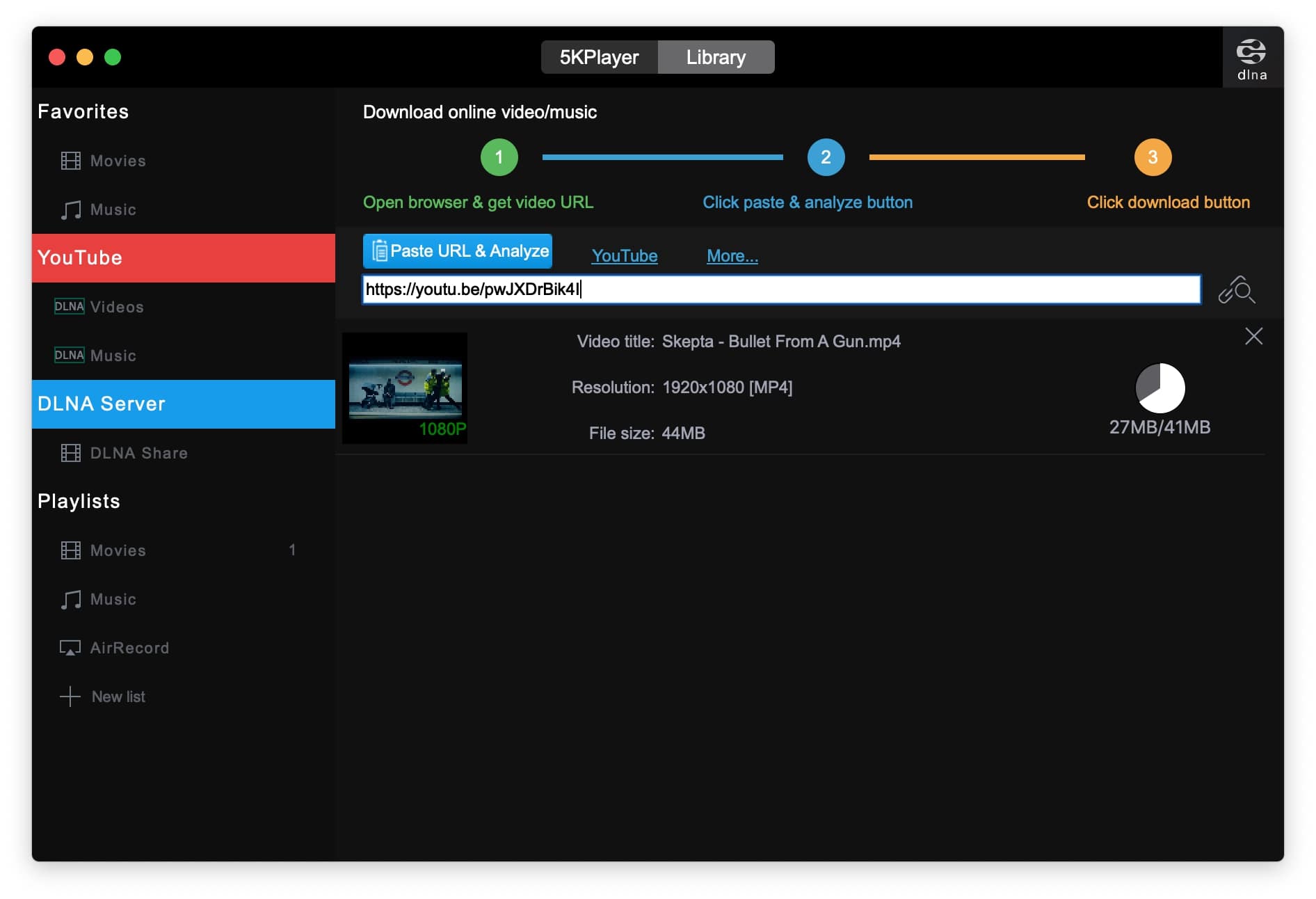Image resolution: width=1316 pixels, height=899 pixels.
Task: Click the Download online video/music heading
Action: 480,112
